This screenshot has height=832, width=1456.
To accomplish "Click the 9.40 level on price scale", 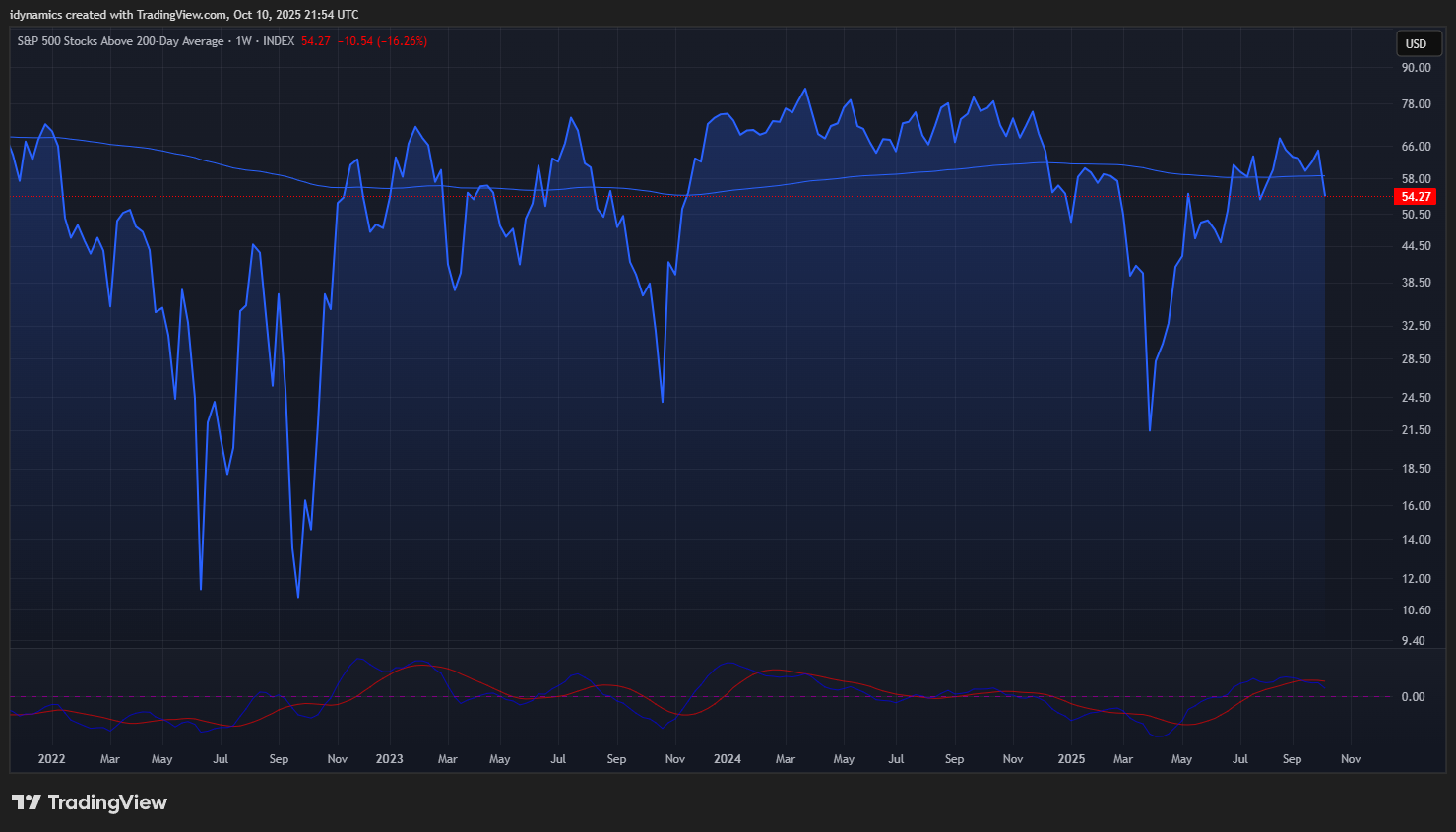I will coord(1413,641).
